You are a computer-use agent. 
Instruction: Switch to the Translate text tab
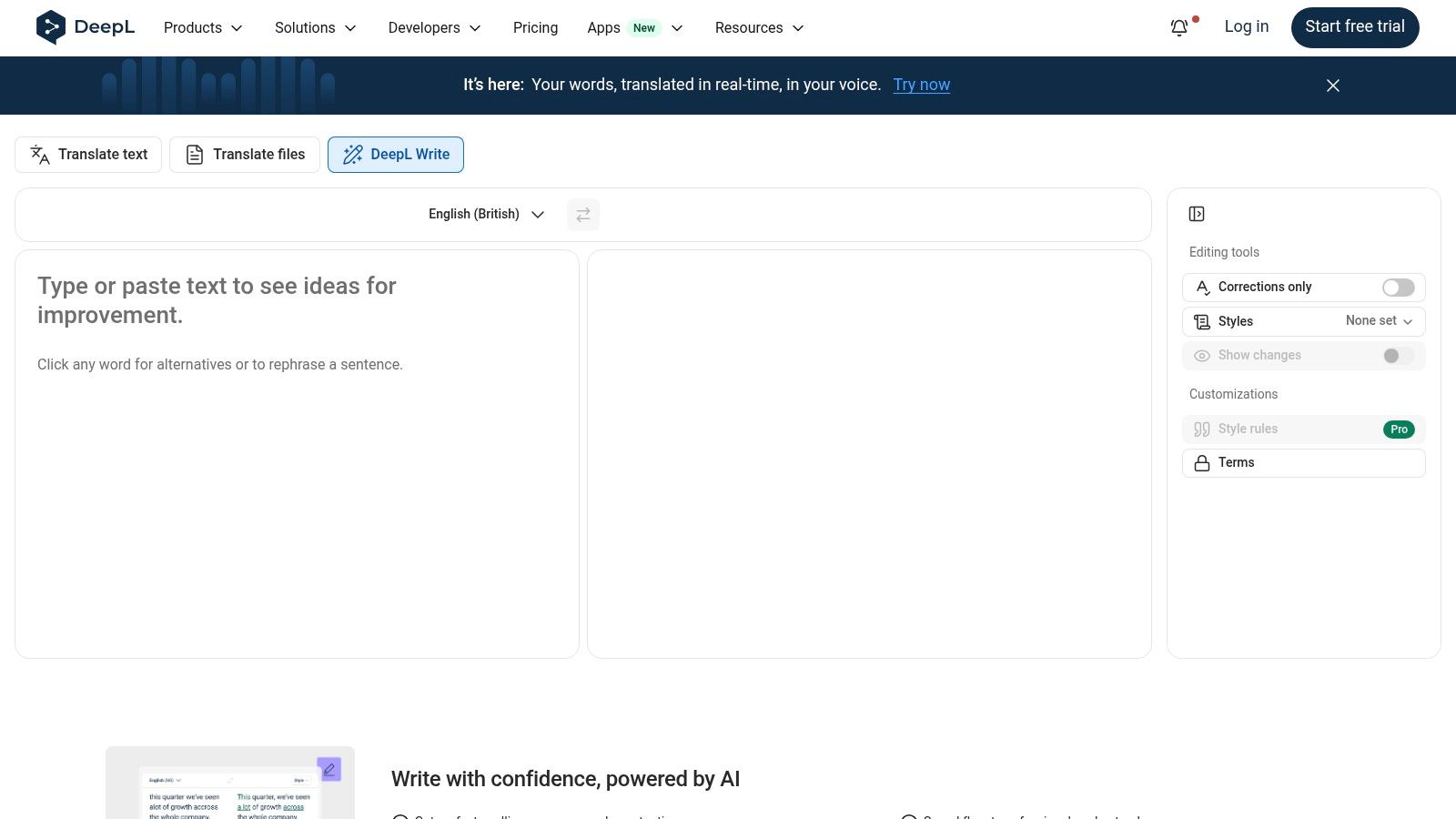click(x=88, y=155)
